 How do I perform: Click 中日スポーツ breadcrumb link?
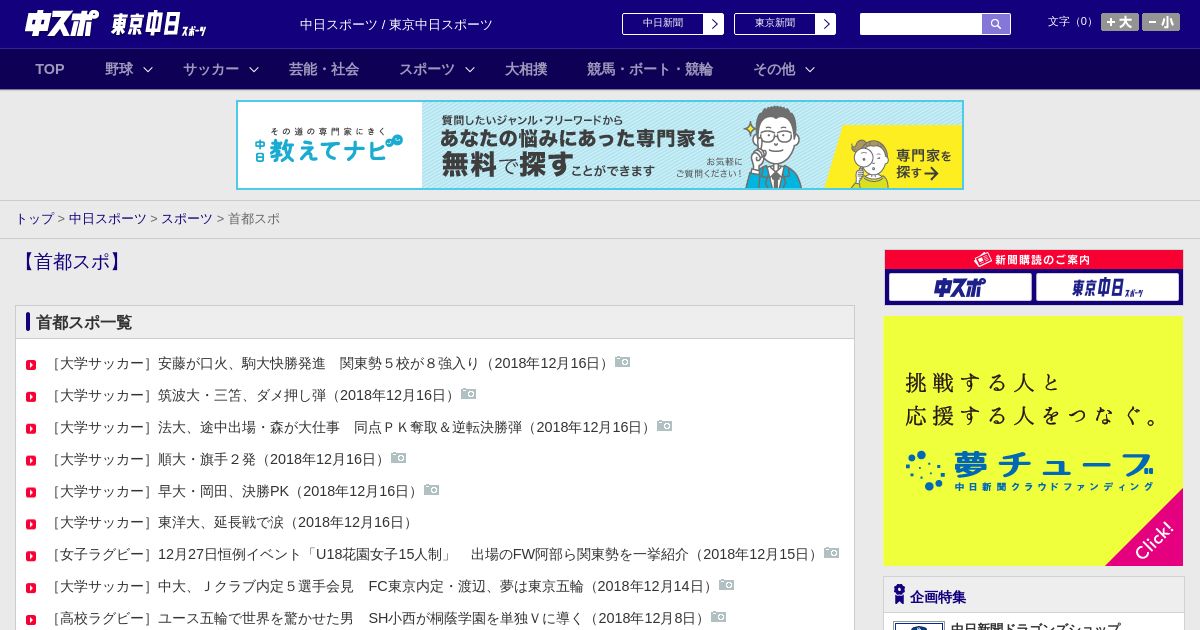108,218
